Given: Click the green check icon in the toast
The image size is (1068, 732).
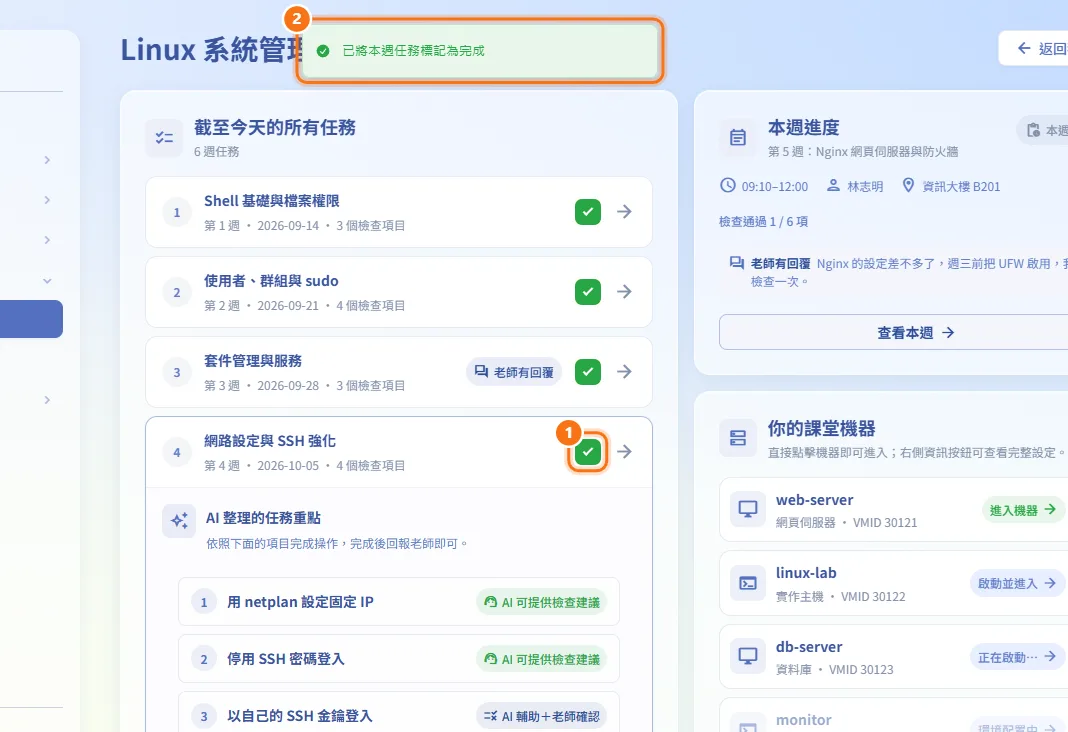Looking at the screenshot, I should (x=323, y=51).
